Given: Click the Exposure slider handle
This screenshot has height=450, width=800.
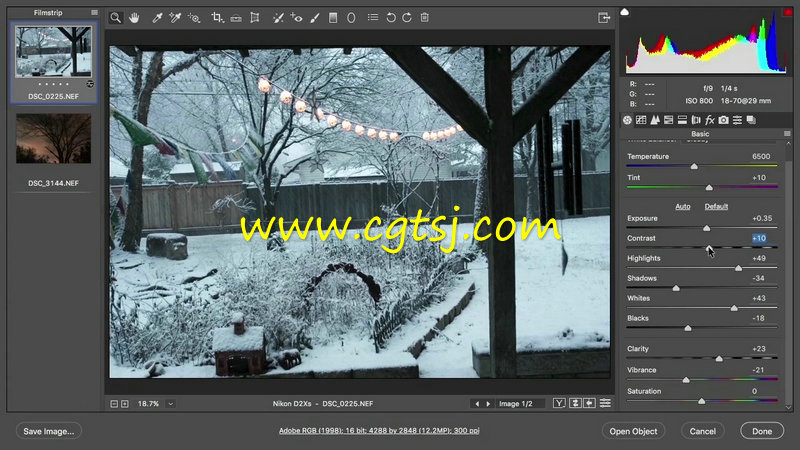Looking at the screenshot, I should [x=707, y=228].
